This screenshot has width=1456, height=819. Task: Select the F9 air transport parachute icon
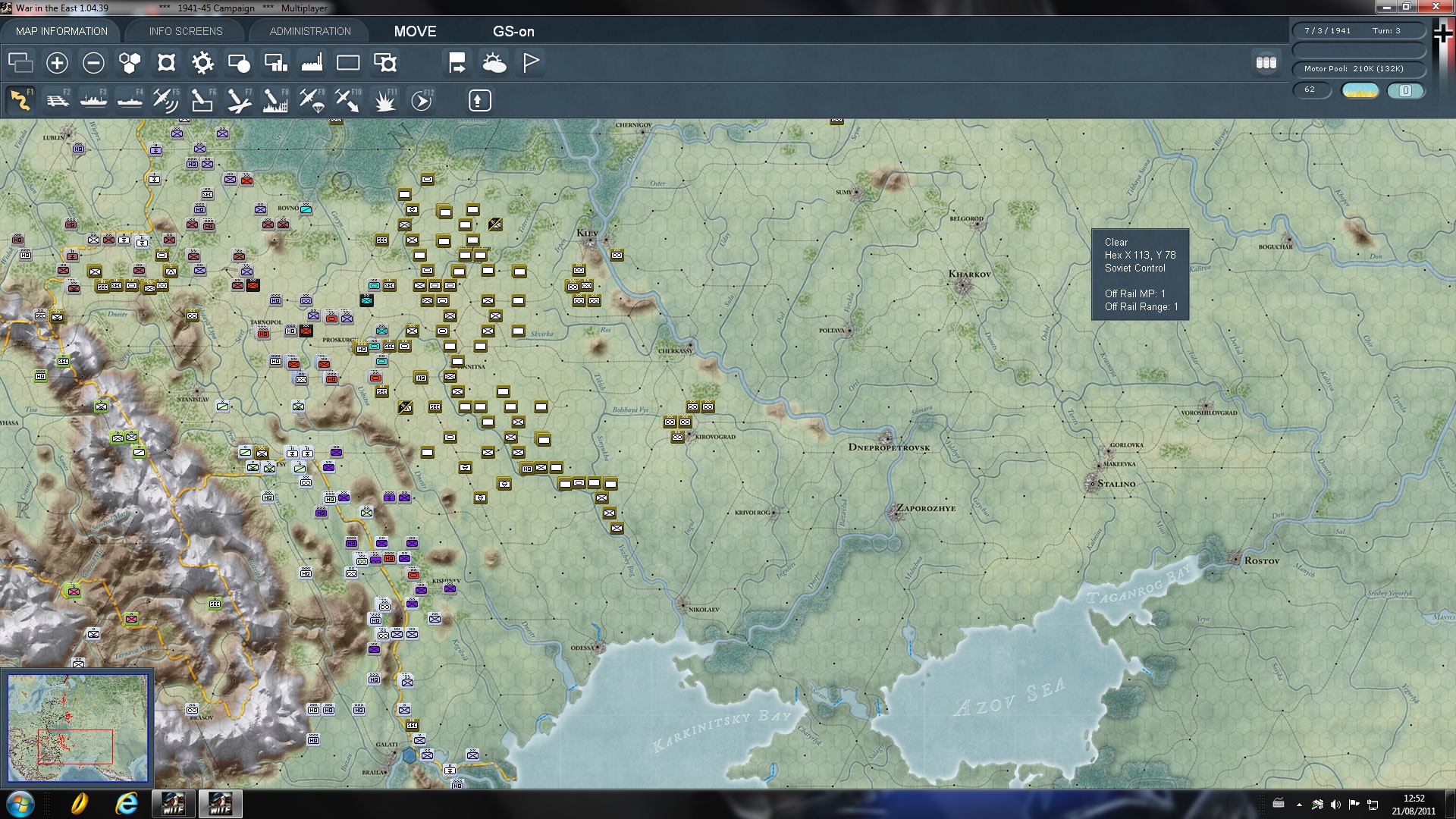(312, 100)
